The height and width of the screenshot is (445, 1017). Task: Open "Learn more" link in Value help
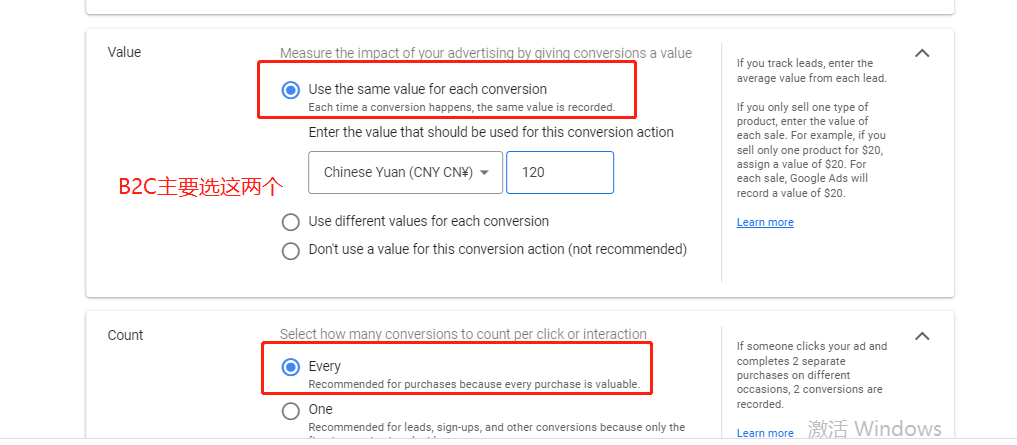(765, 222)
